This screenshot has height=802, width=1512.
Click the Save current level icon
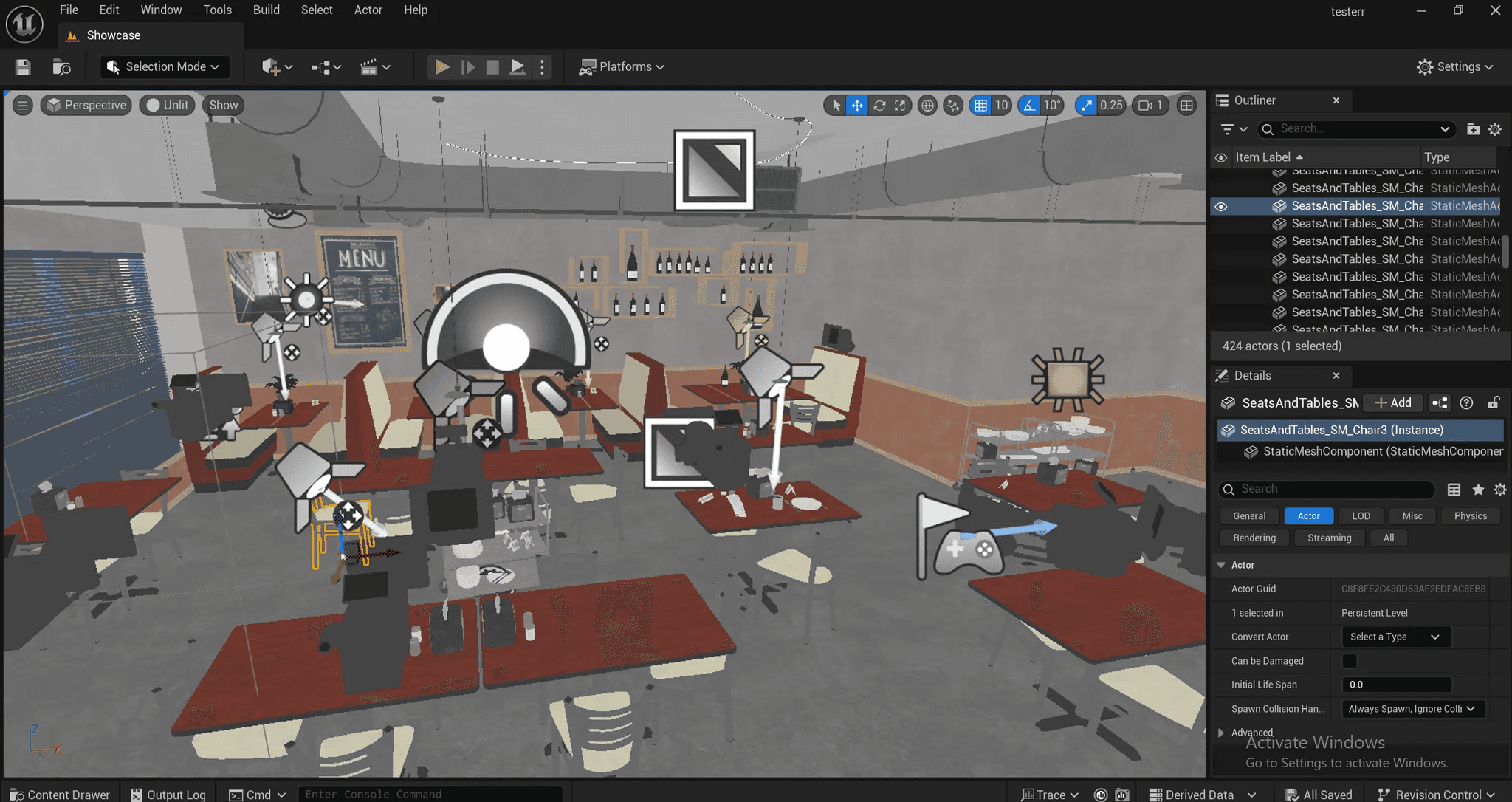[23, 67]
